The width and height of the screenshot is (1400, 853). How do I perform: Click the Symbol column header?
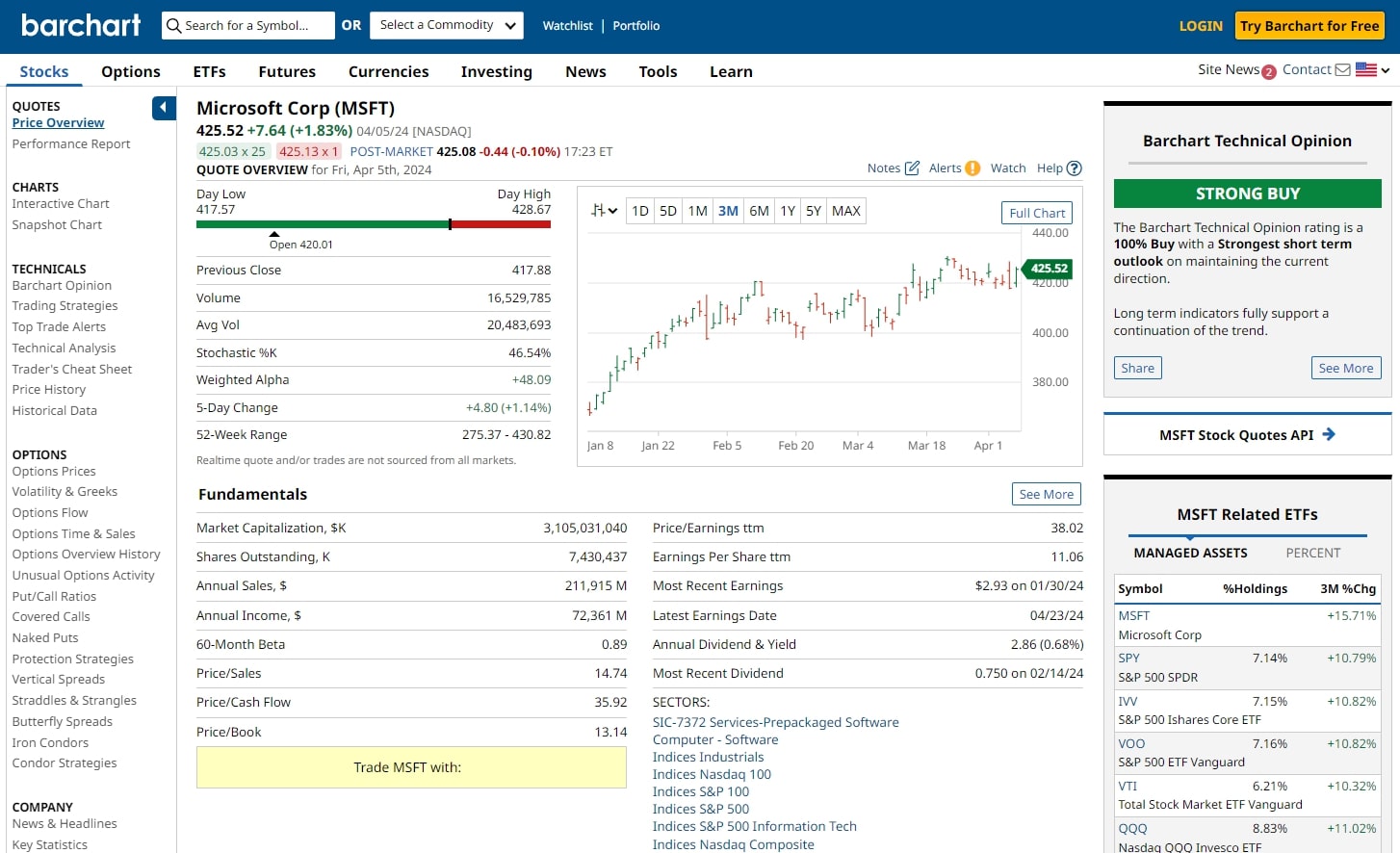tap(1140, 589)
